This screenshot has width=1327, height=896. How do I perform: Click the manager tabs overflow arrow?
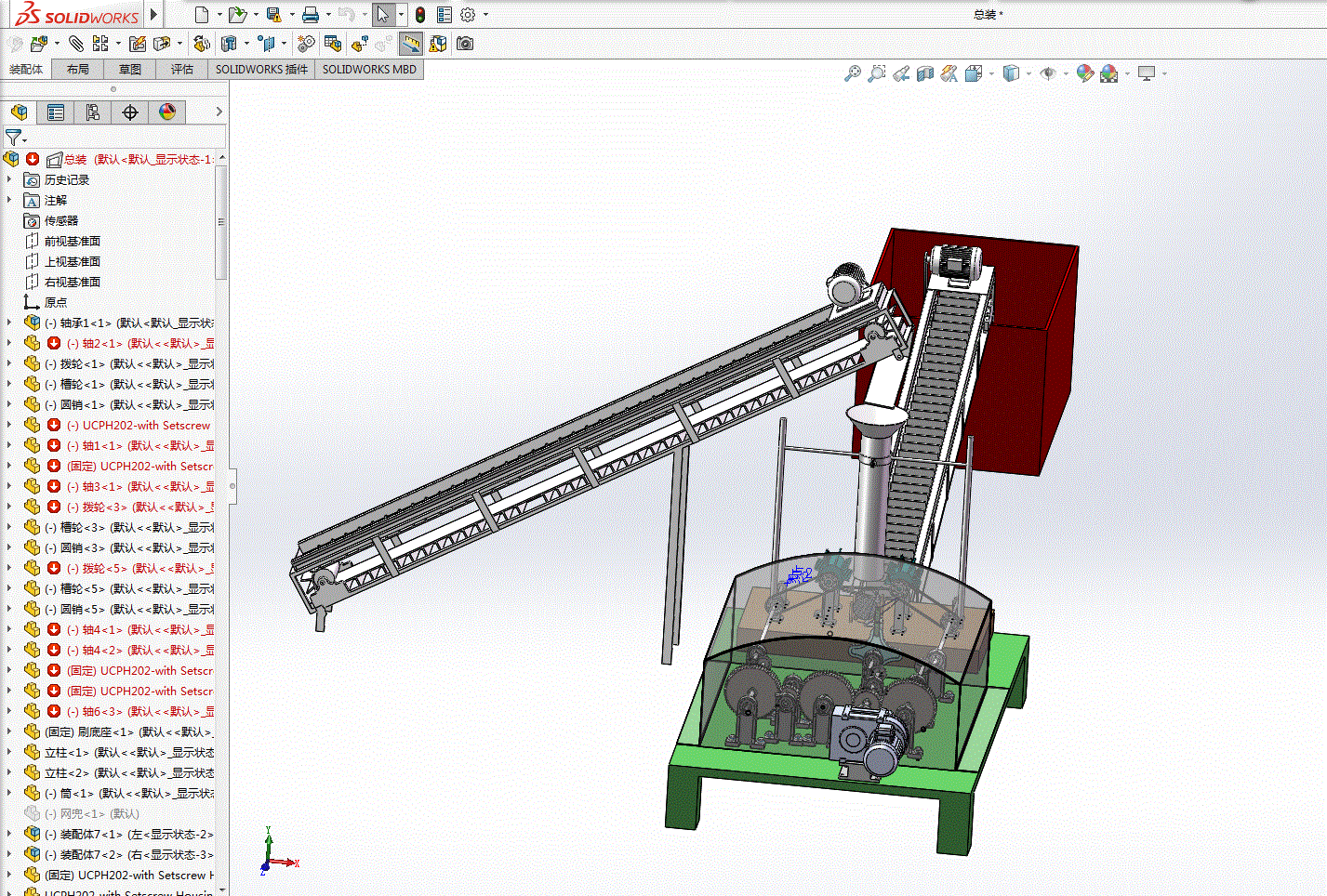point(219,112)
